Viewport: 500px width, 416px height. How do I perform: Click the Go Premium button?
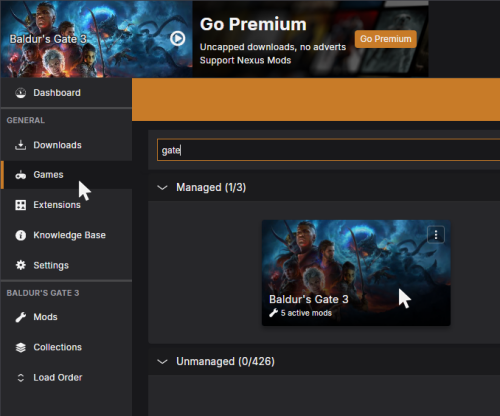click(x=386, y=39)
